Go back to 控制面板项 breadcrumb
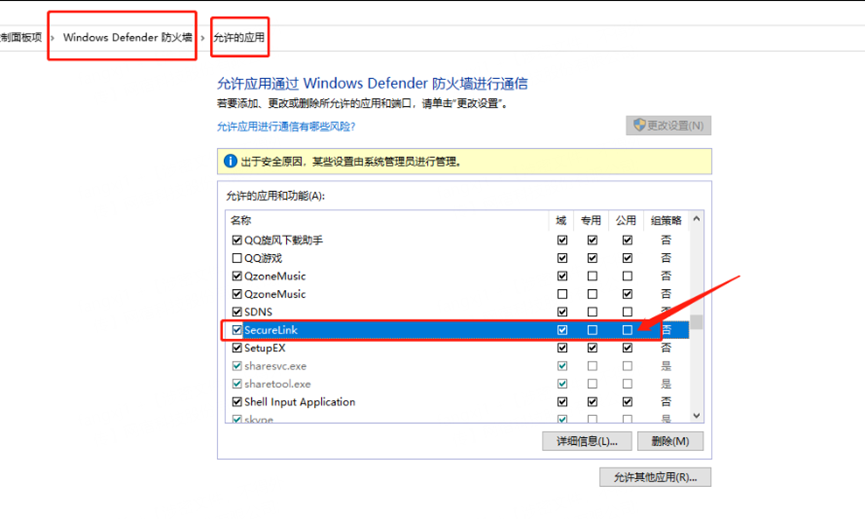Image resolution: width=865 pixels, height=519 pixels. 20,38
